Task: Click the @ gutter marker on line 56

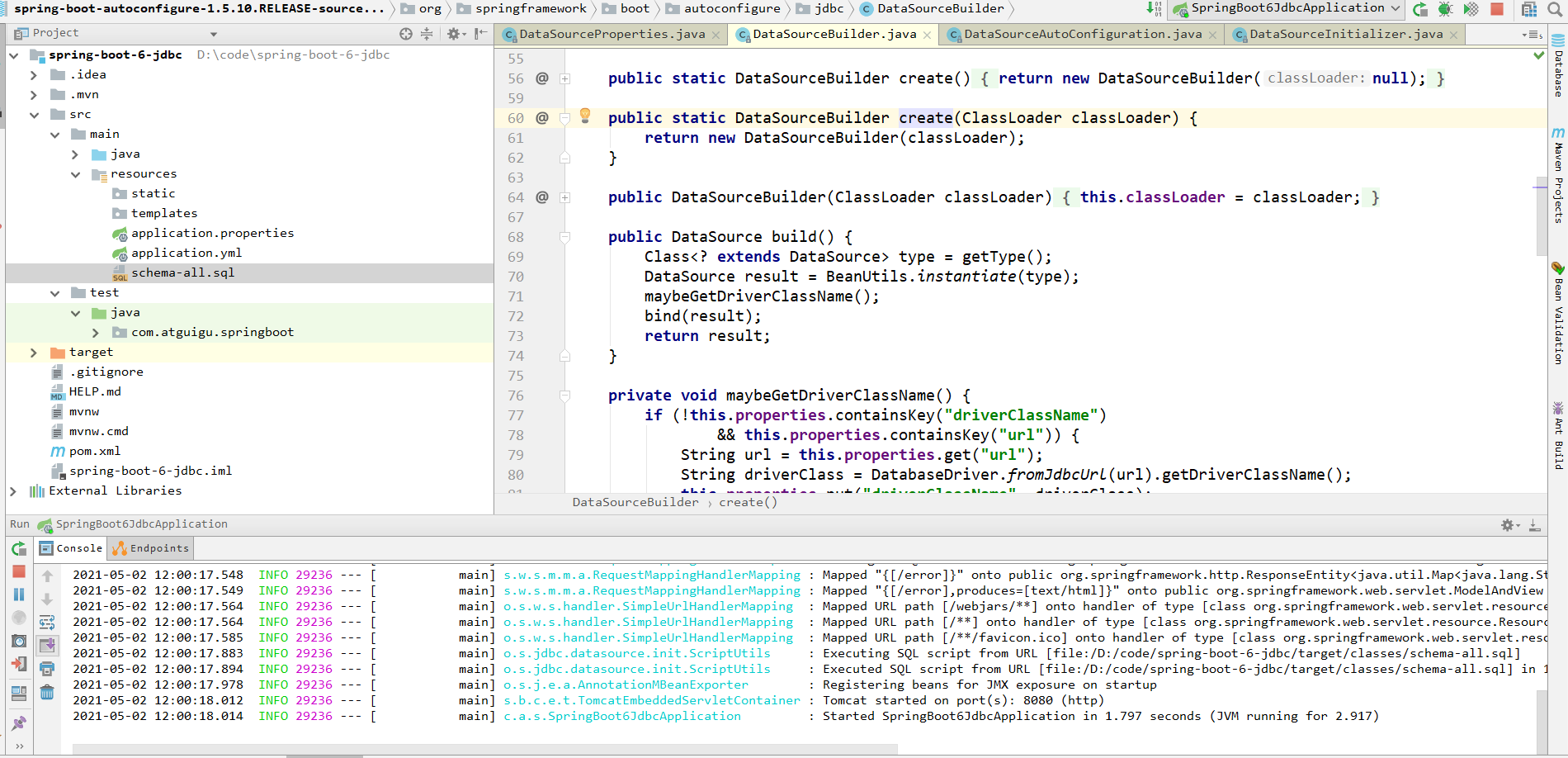Action: [542, 78]
